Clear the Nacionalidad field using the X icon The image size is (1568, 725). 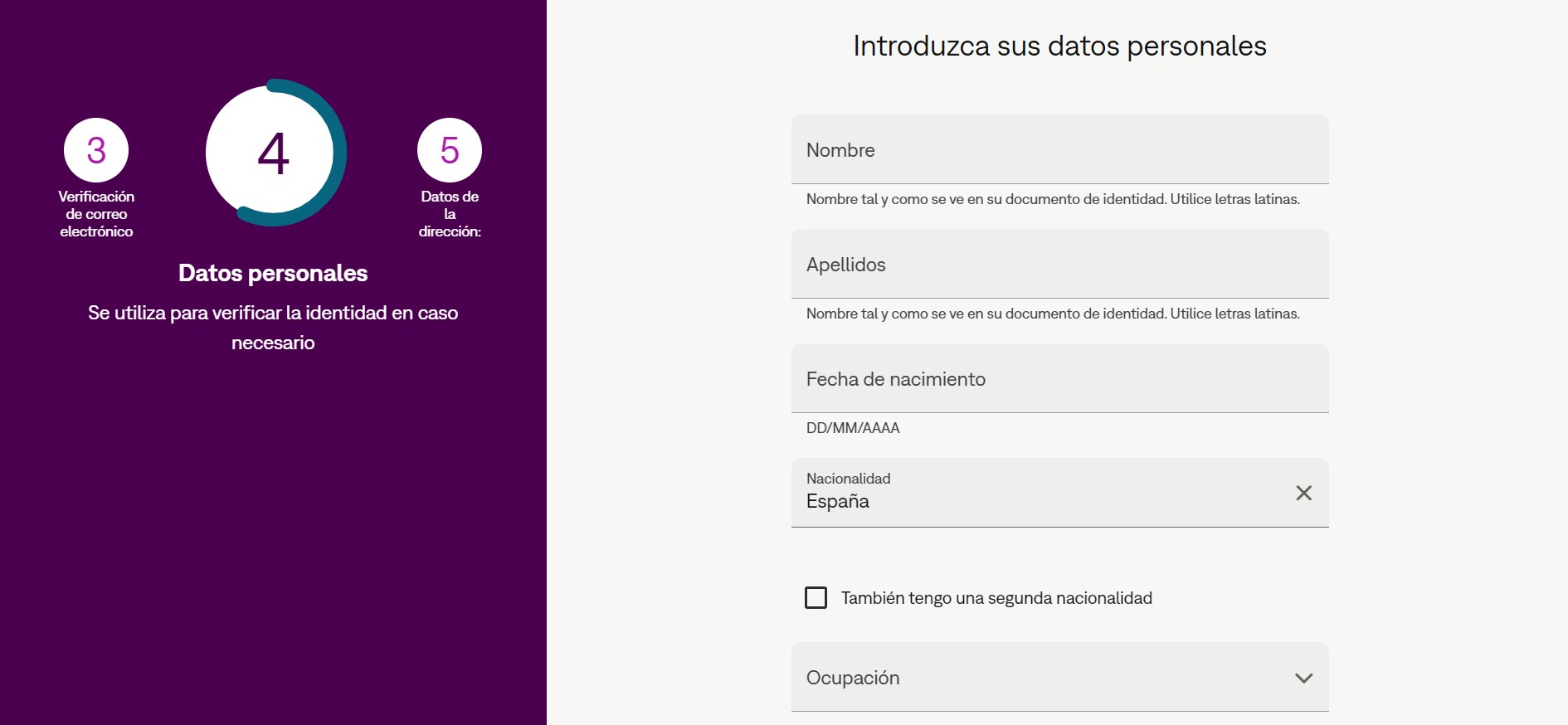(1304, 493)
